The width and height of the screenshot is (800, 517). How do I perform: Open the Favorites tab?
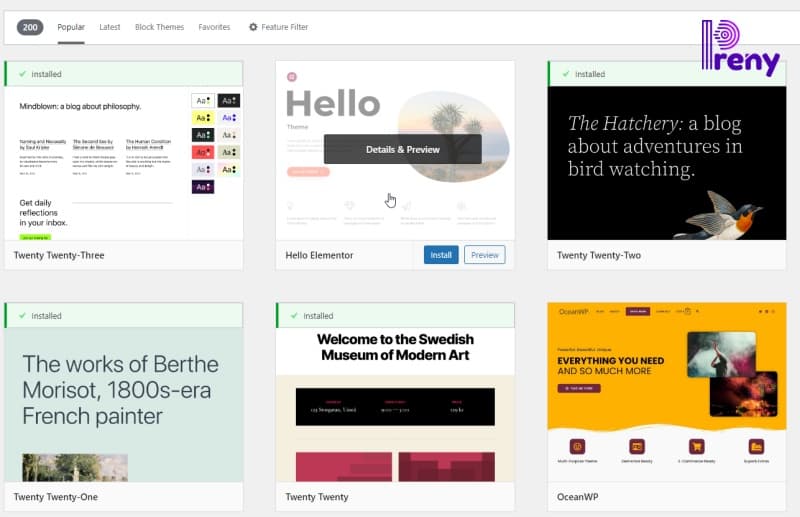pyautogui.click(x=214, y=27)
